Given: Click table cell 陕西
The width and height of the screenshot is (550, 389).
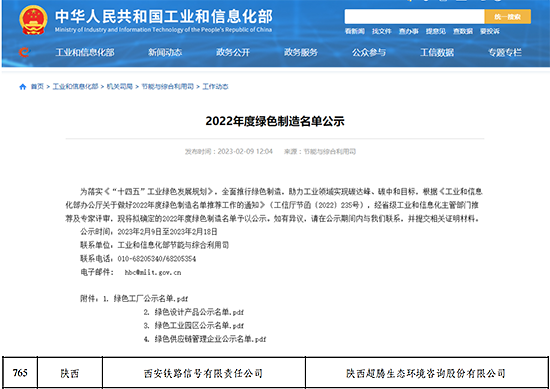Looking at the screenshot, I should click(x=70, y=373).
